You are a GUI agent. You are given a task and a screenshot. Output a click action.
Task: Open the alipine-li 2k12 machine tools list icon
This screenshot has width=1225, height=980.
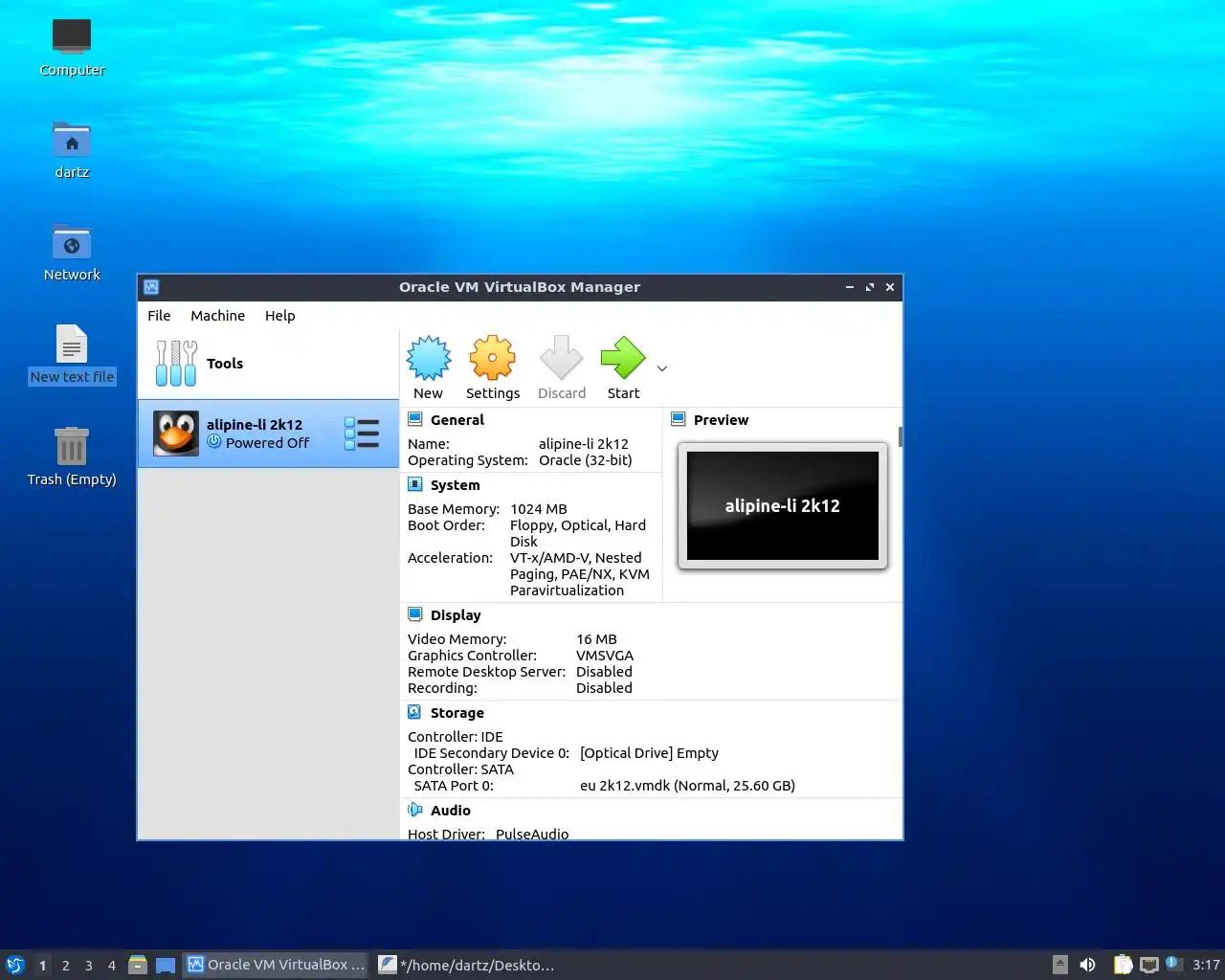(362, 434)
